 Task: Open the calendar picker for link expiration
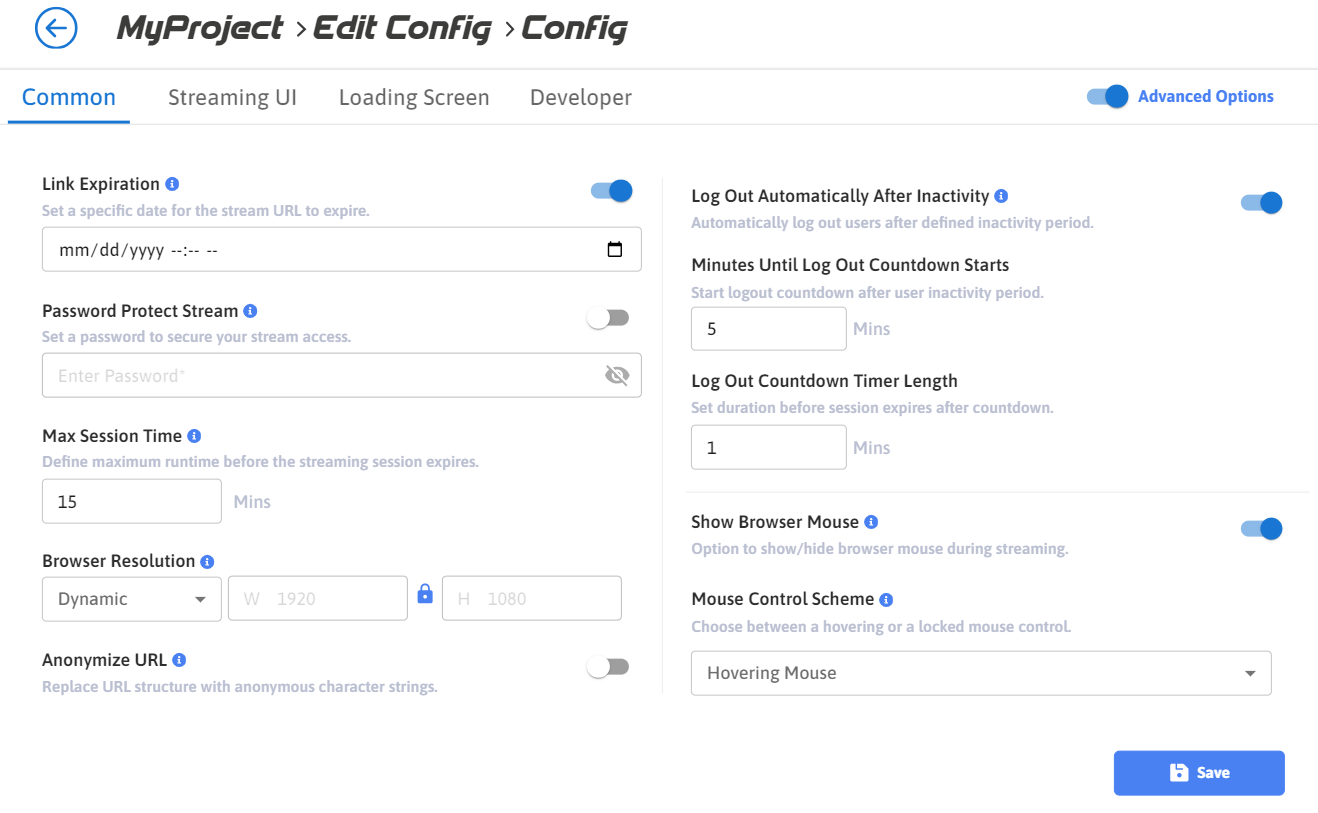[615, 250]
